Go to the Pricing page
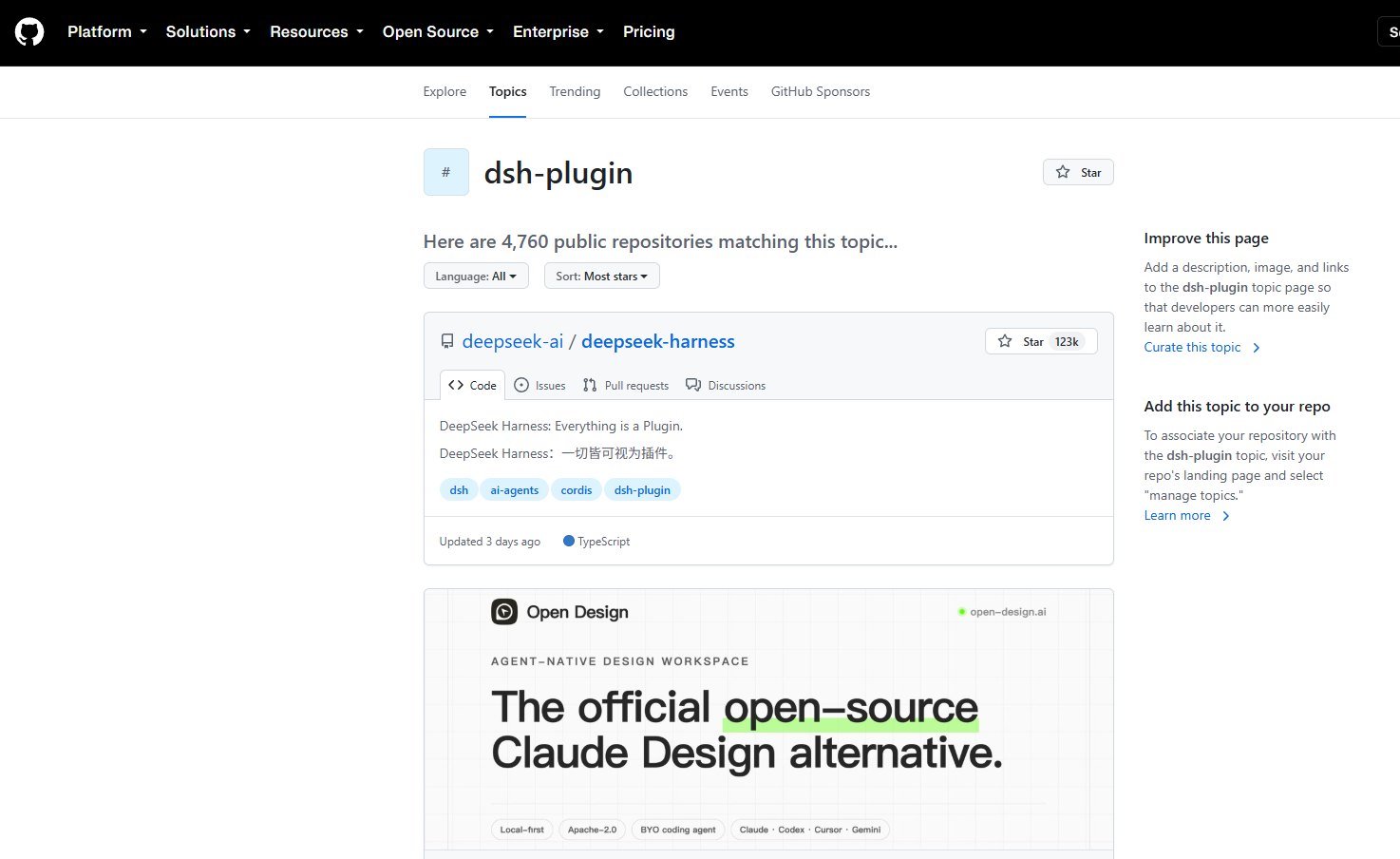Screen dimensions: 1400x859 tap(649, 32)
